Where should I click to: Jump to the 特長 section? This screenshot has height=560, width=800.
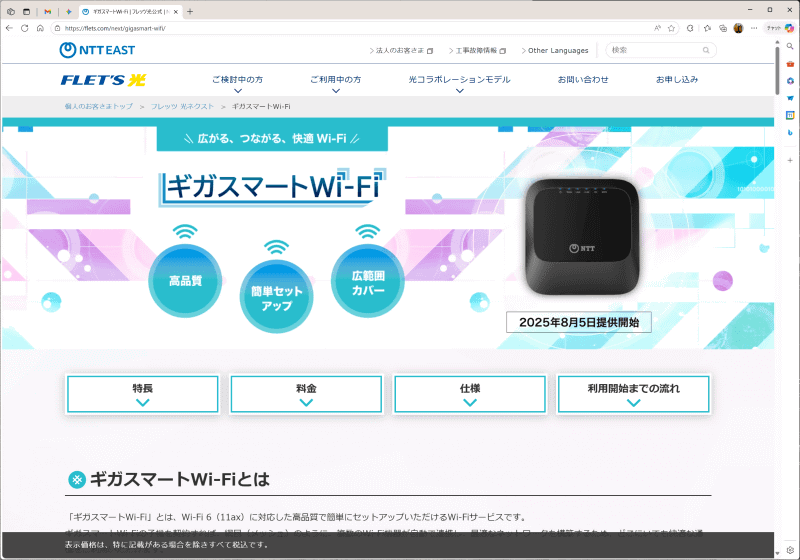[x=143, y=394]
